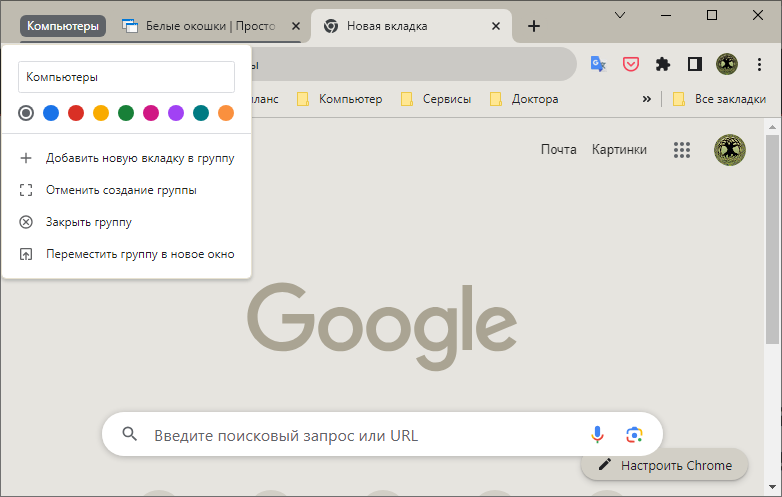The height and width of the screenshot is (497, 782).
Task: Open the Компьютер bookmark folder
Action: (340, 99)
